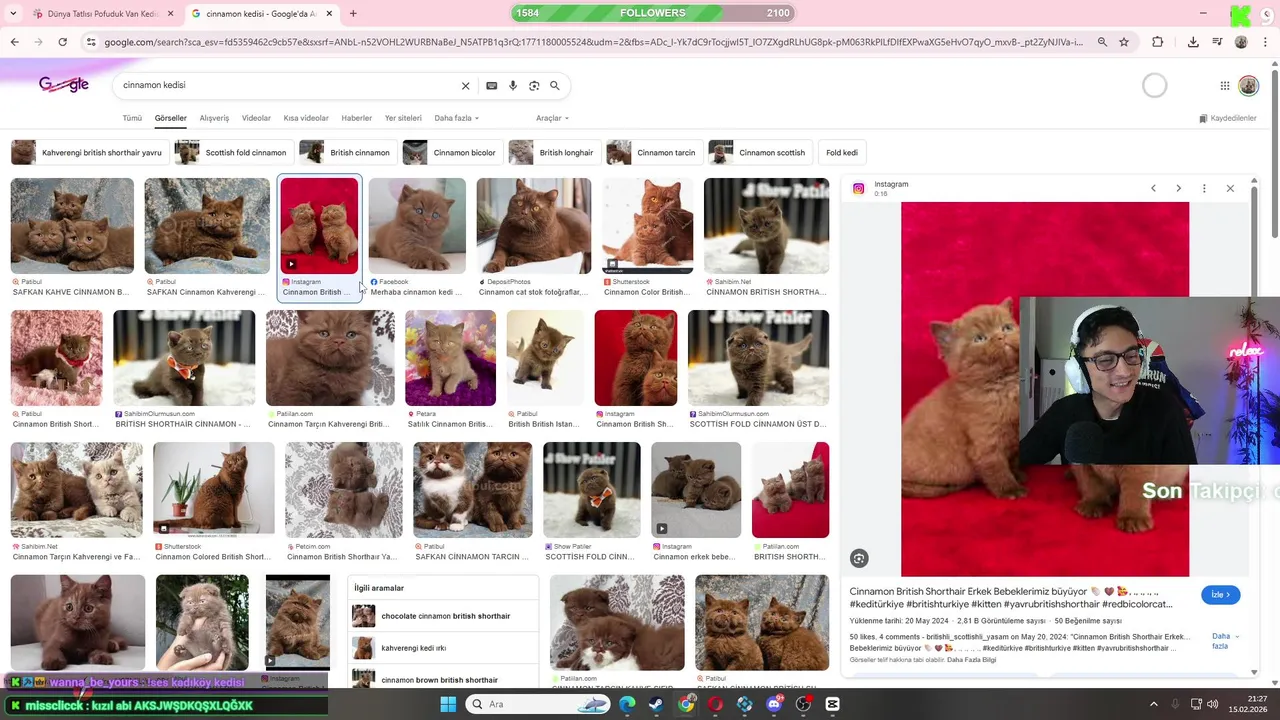Open Chrome downloads icon
1280x720 pixels.
(1193, 42)
